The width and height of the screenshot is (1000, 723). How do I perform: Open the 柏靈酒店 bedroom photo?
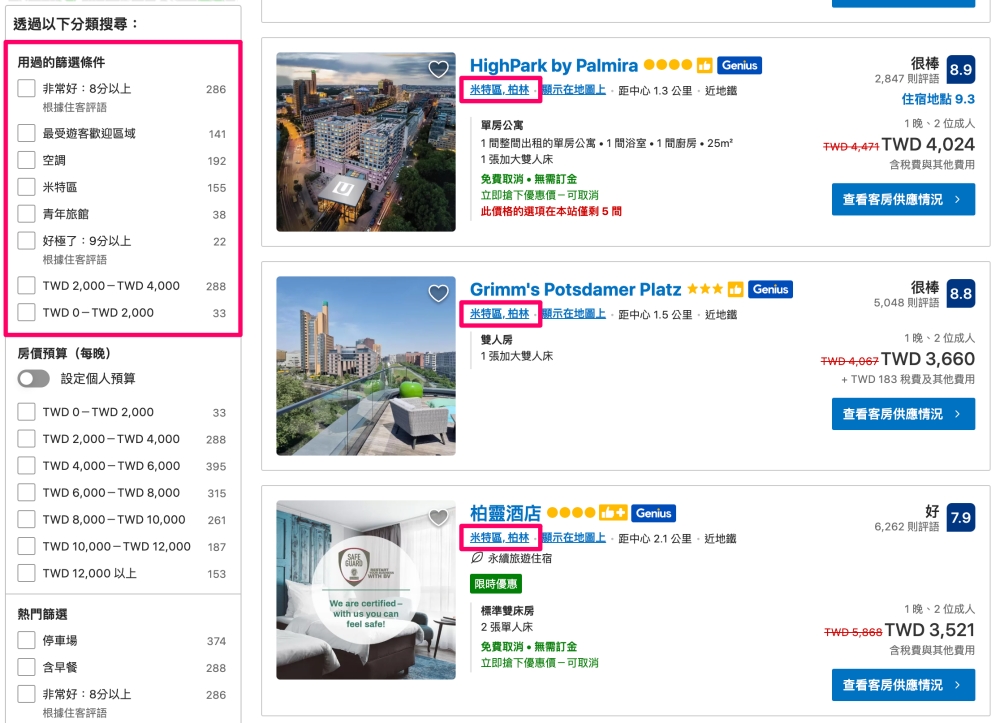tap(366, 590)
